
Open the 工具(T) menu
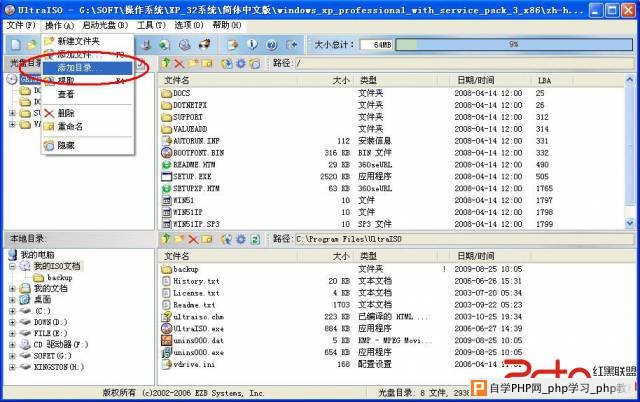click(151, 25)
